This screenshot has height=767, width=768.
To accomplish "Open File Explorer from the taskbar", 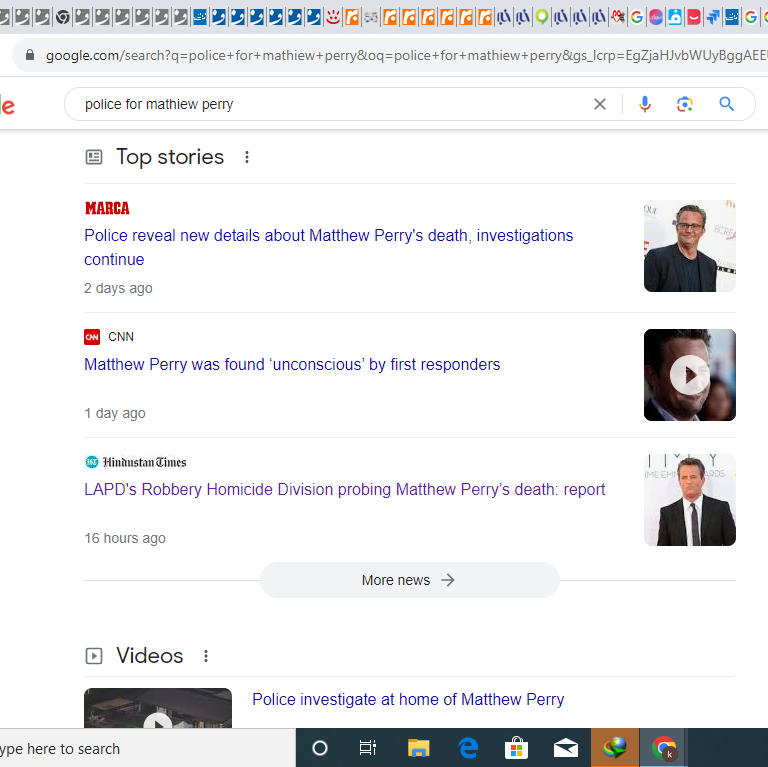I will [418, 748].
